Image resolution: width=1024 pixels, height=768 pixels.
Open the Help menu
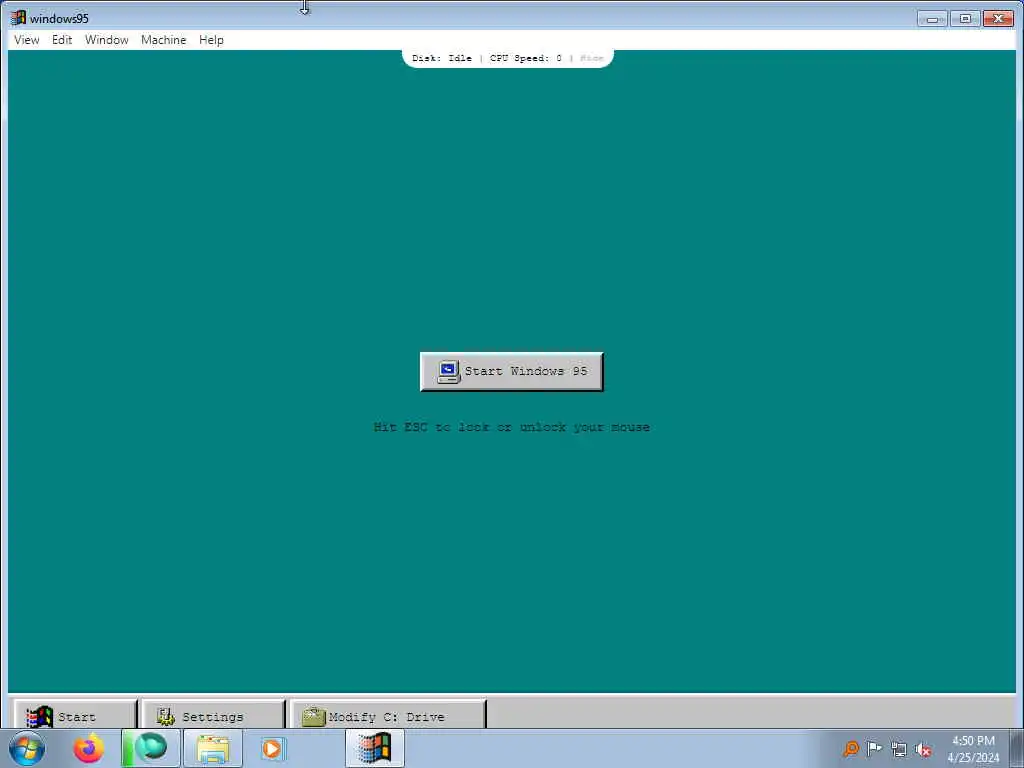click(211, 40)
